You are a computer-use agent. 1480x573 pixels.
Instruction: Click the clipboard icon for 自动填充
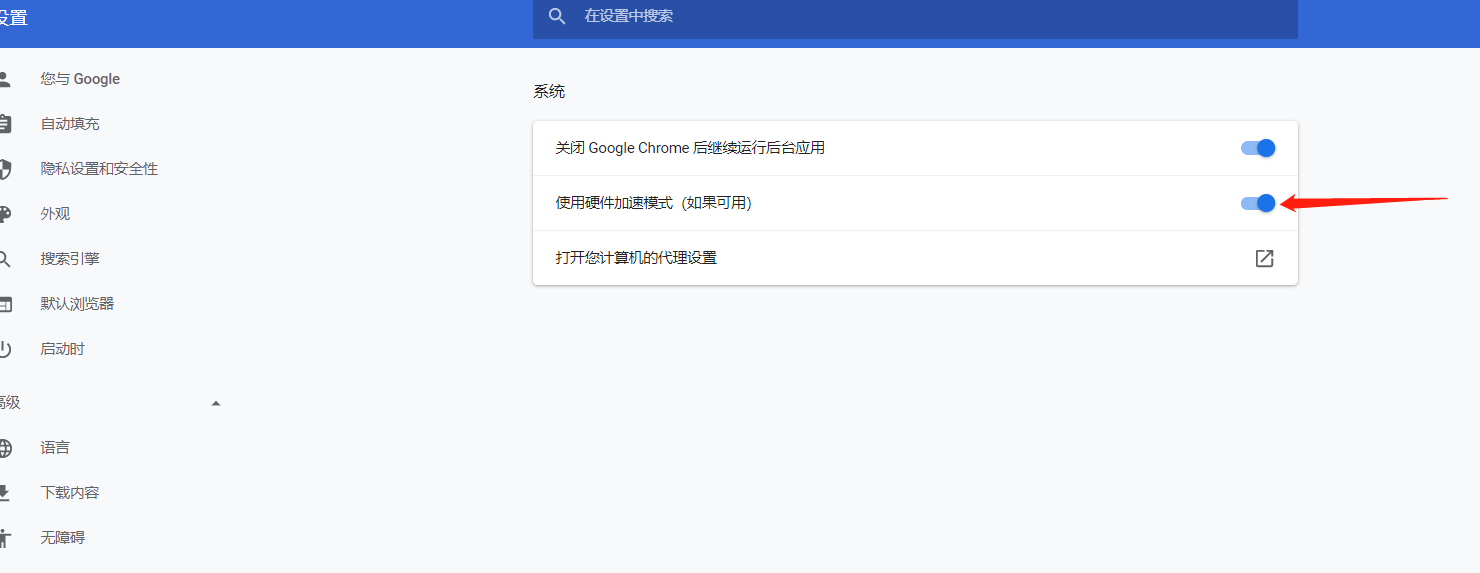click(x=4, y=124)
